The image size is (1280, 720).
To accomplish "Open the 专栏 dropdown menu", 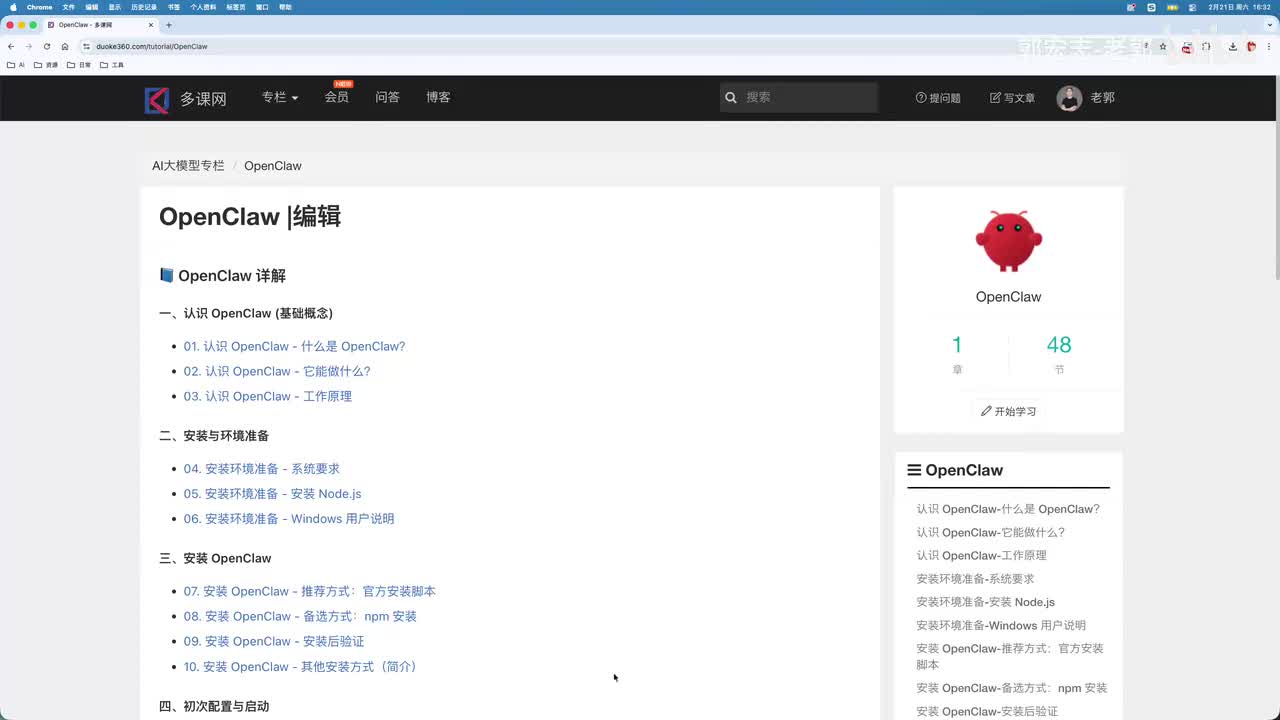I will [280, 97].
